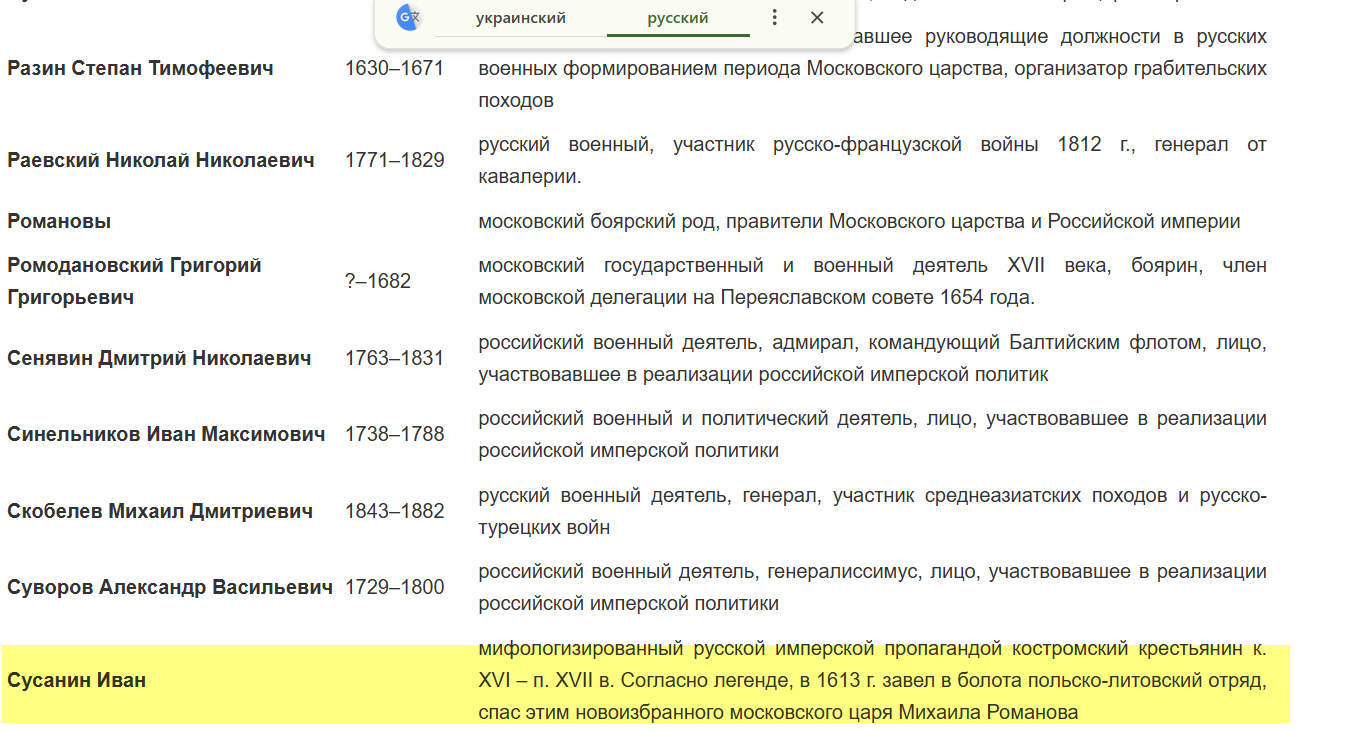The width and height of the screenshot is (1346, 731).
Task: Click the dates ?–1682
Action: coord(378,281)
